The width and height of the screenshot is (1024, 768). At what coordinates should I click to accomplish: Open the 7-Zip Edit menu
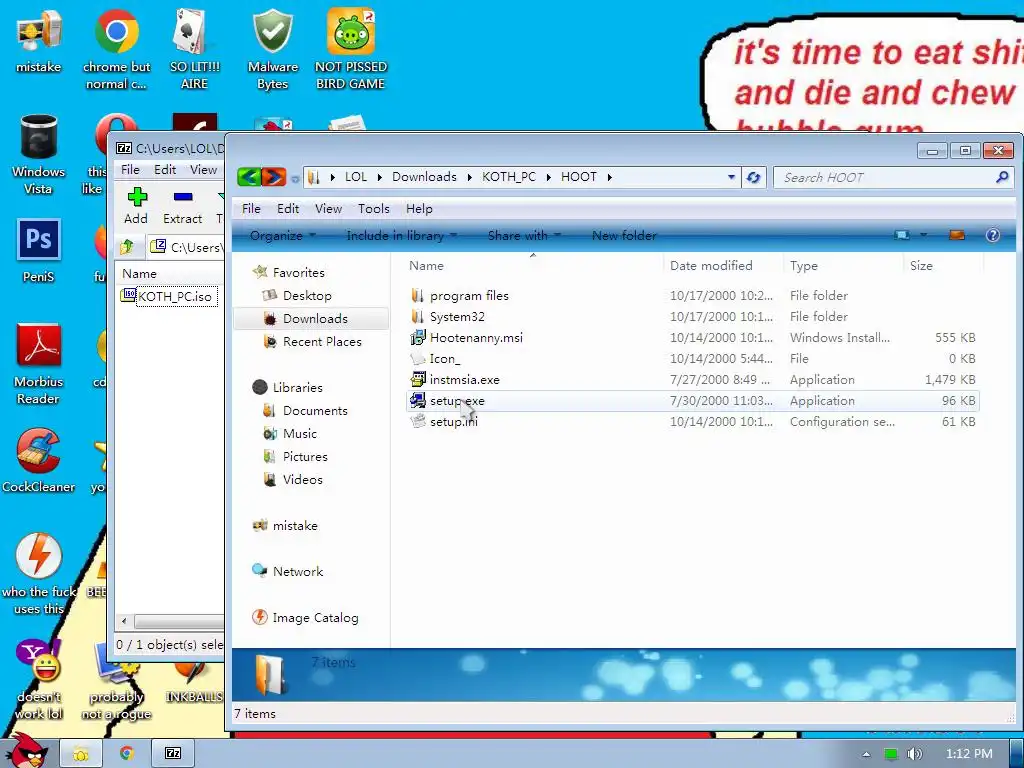pos(165,170)
